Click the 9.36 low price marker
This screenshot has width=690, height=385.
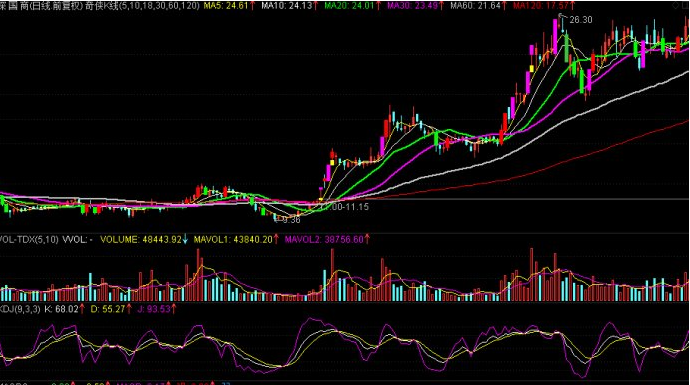(x=287, y=219)
